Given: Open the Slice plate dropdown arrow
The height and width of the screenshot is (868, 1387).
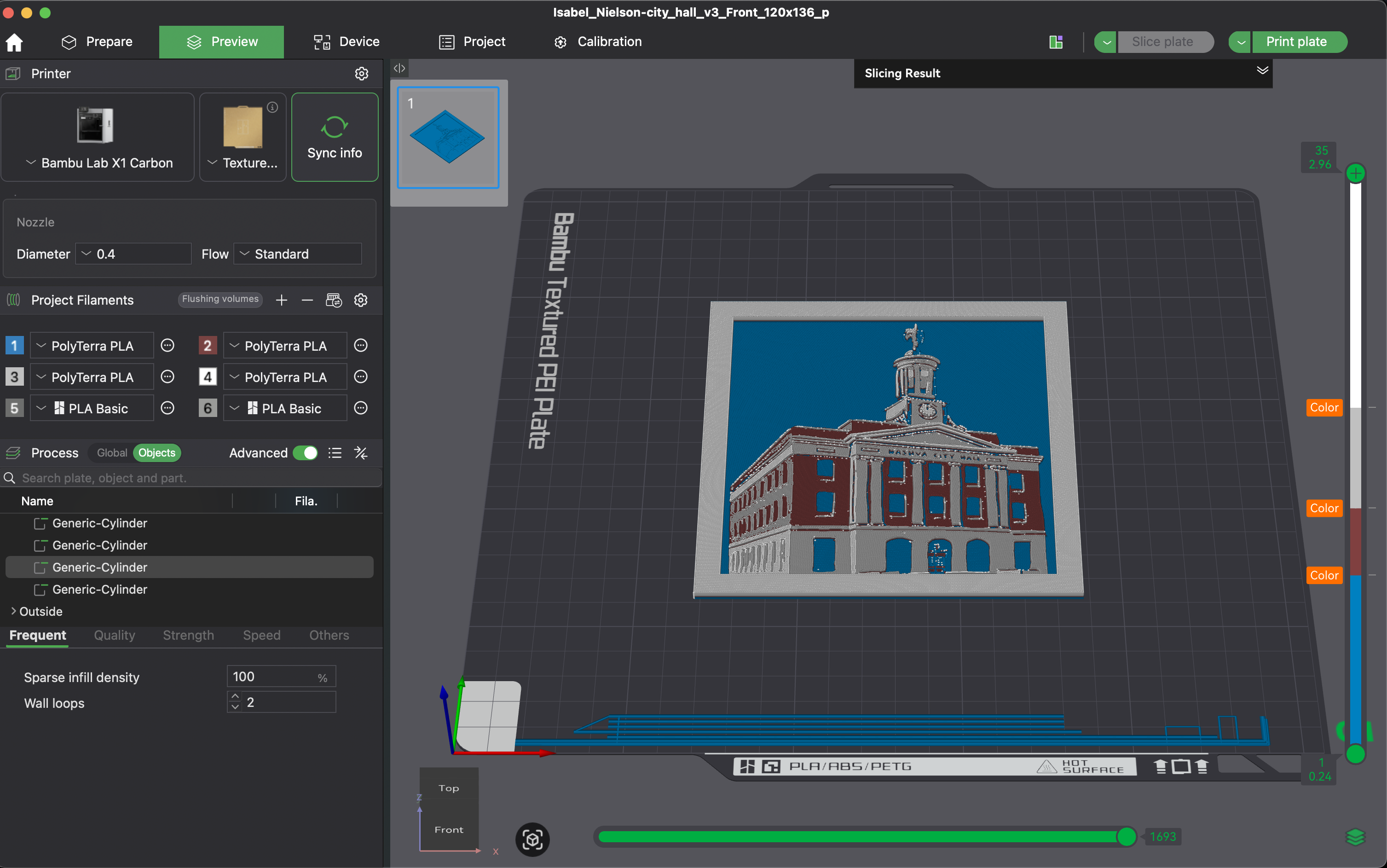Looking at the screenshot, I should 1106,42.
